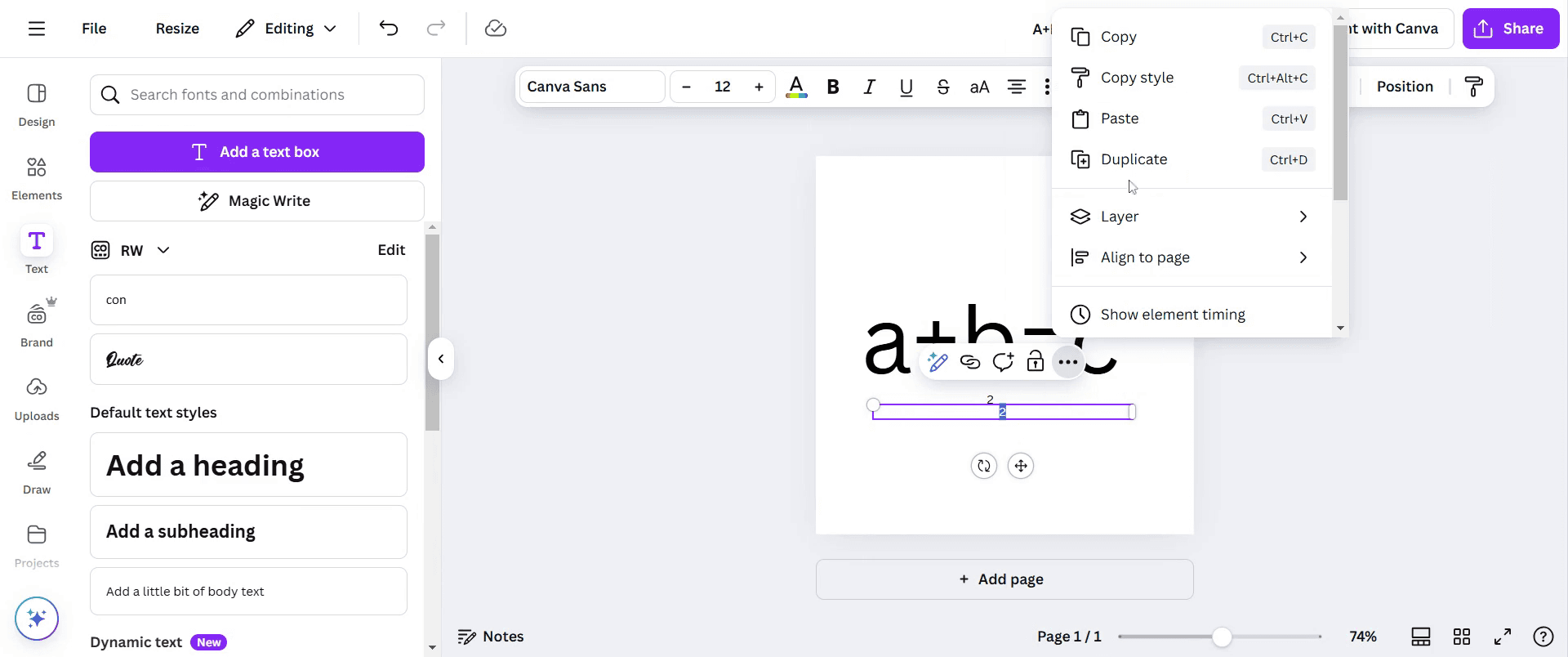Toggle strikethrough formatting
This screenshot has height=657, width=1568.
point(943,87)
